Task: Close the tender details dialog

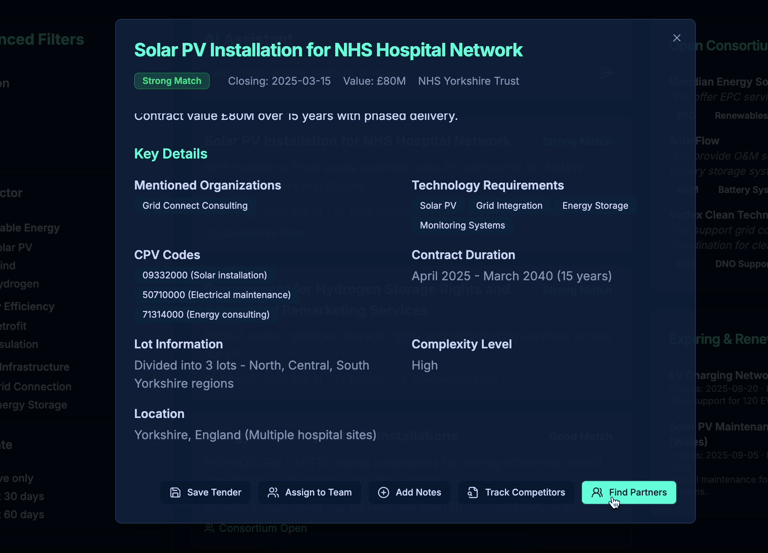Action: 676,38
